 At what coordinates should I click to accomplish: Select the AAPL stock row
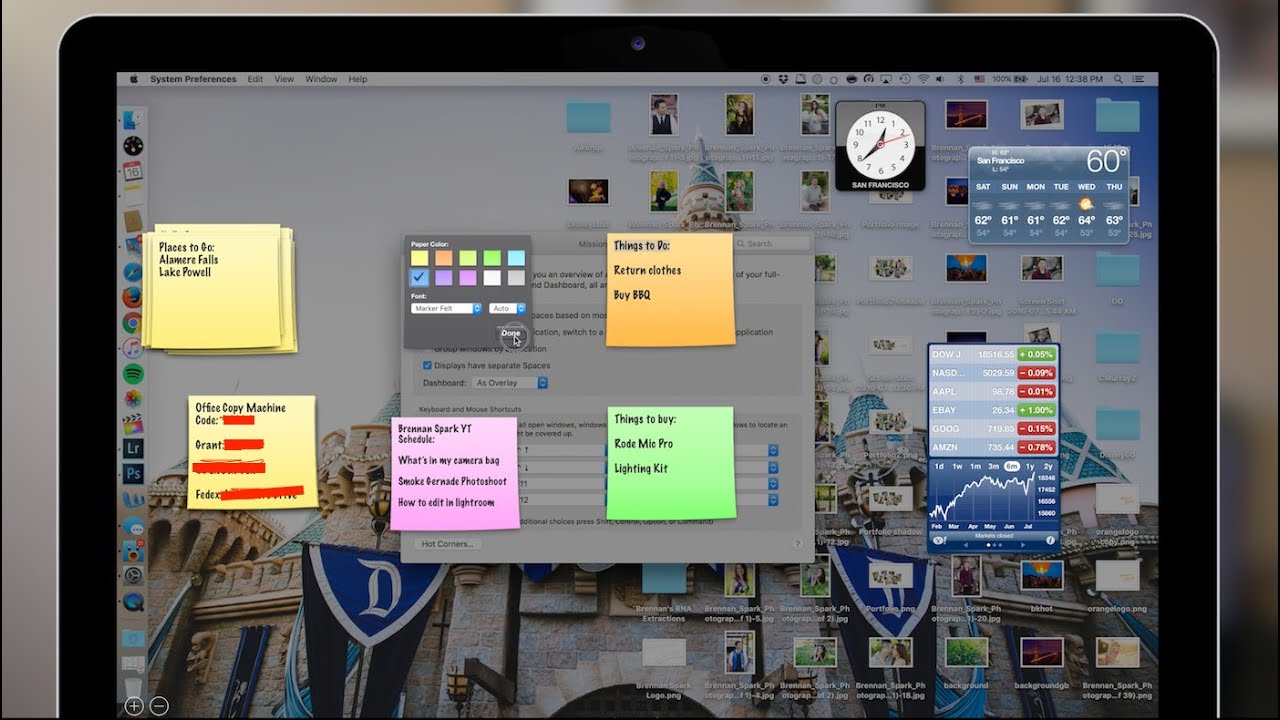point(993,391)
